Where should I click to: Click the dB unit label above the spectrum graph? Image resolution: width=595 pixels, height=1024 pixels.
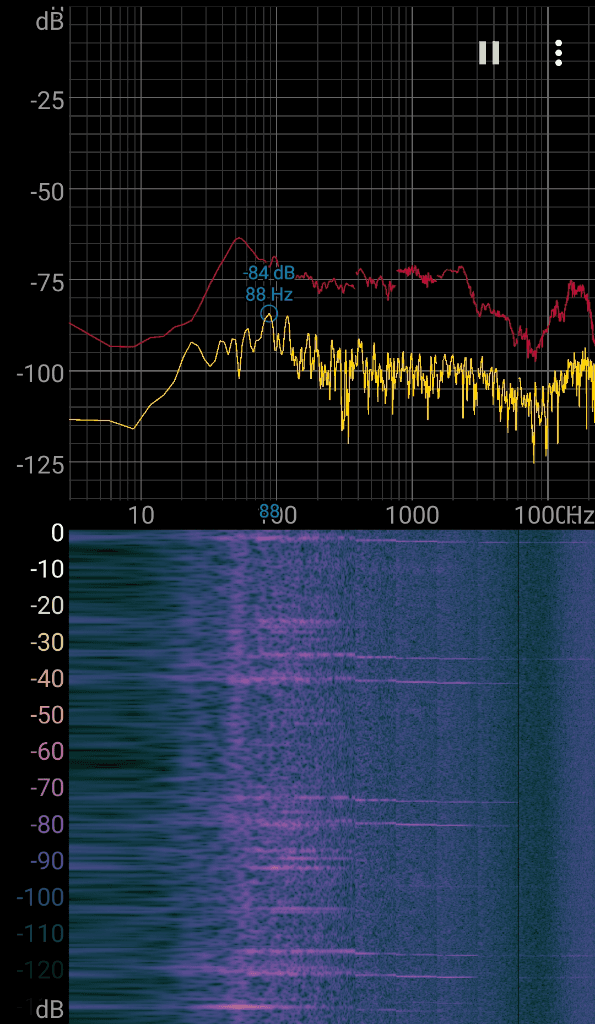point(50,22)
